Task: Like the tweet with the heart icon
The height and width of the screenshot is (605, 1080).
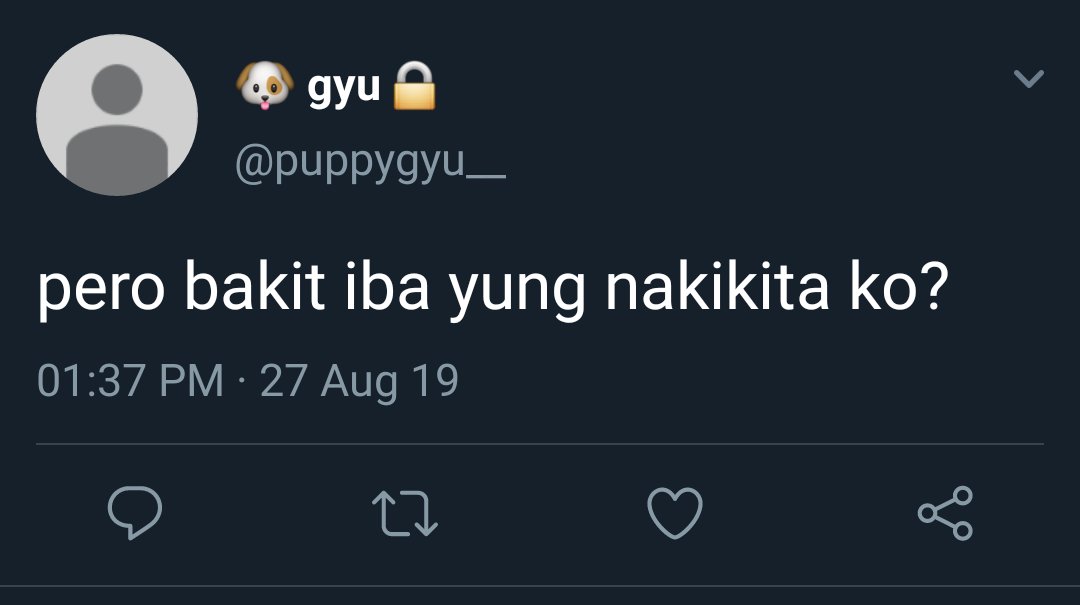Action: pyautogui.click(x=675, y=513)
